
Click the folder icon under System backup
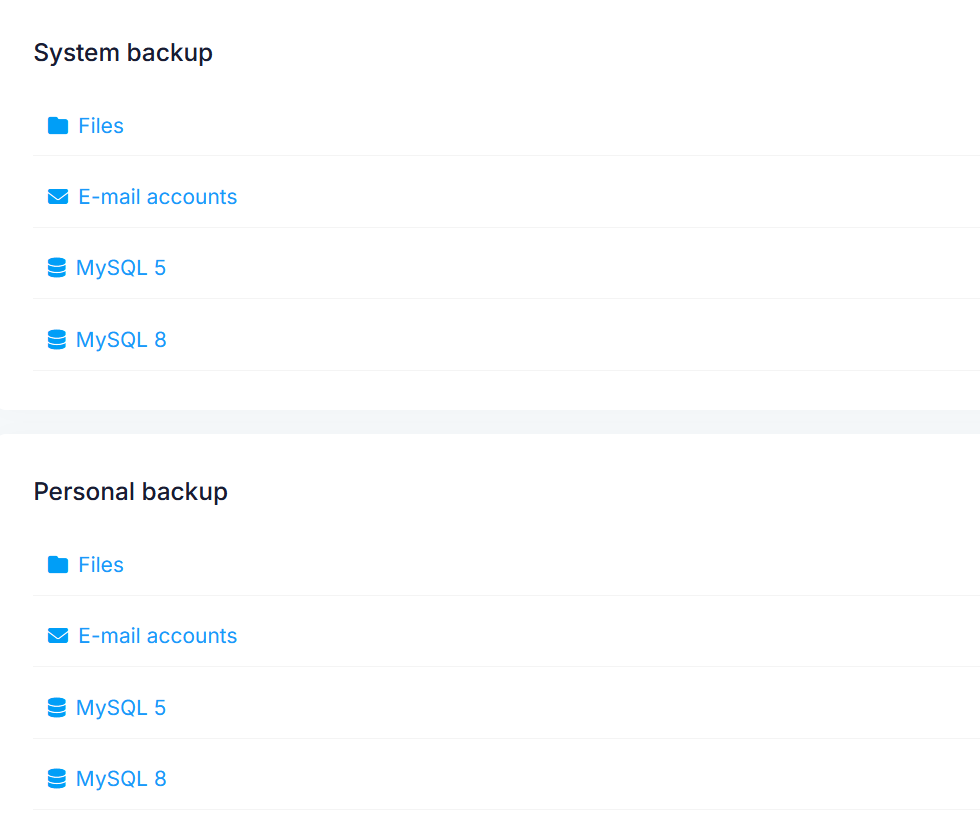[x=58, y=125]
